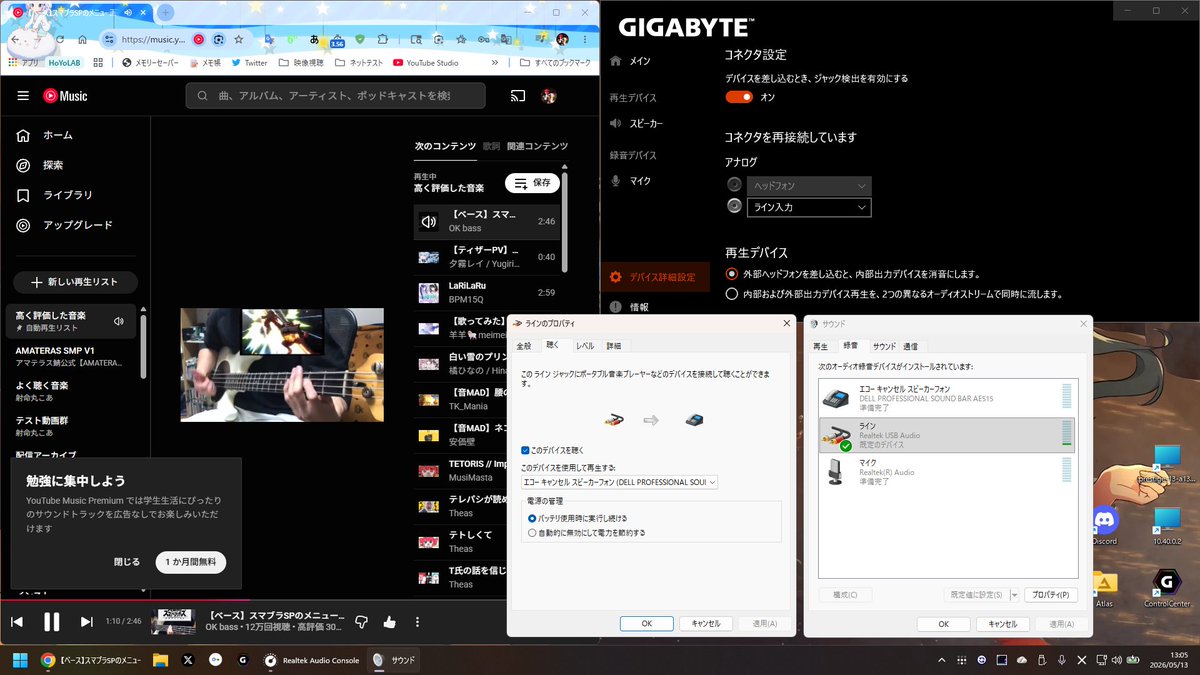Screen dimensions: 1200x675
Task: Open the player bar three-dot menu
Action: [x=418, y=622]
